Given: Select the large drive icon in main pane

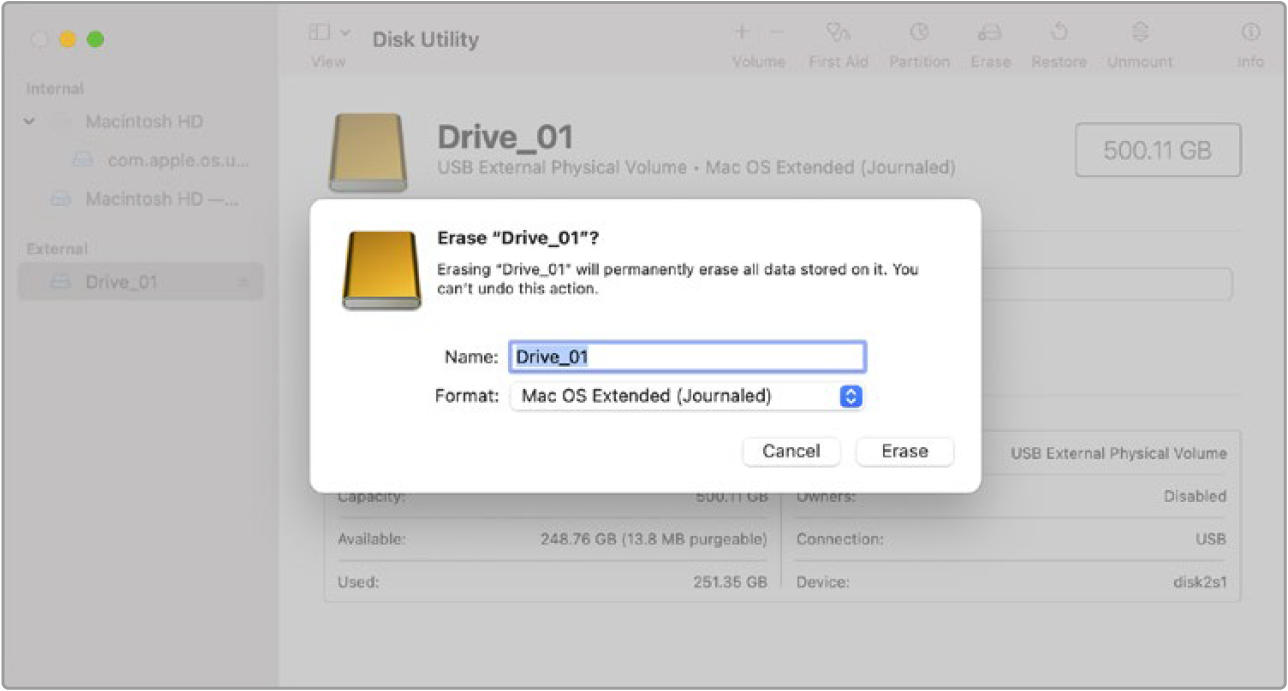Looking at the screenshot, I should tap(368, 151).
